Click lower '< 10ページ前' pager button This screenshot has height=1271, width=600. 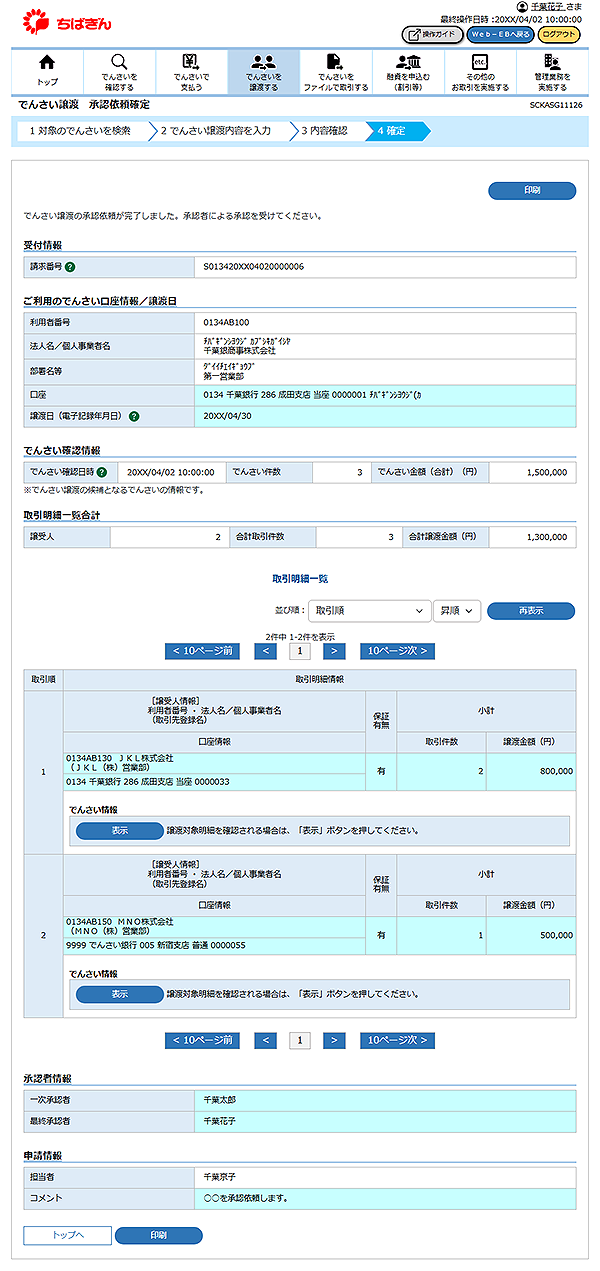tap(203, 1040)
